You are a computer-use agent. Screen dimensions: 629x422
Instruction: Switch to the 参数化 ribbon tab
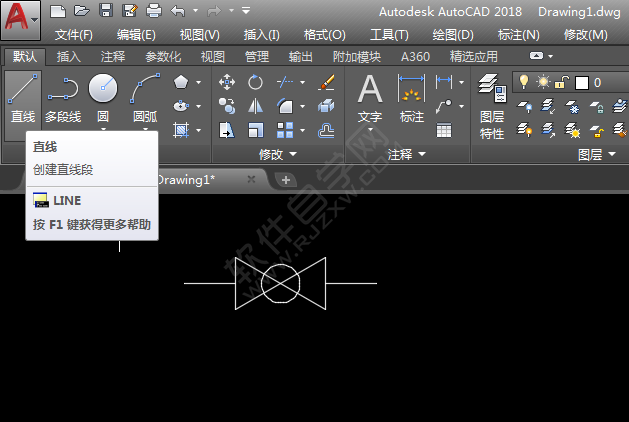[x=163, y=57]
